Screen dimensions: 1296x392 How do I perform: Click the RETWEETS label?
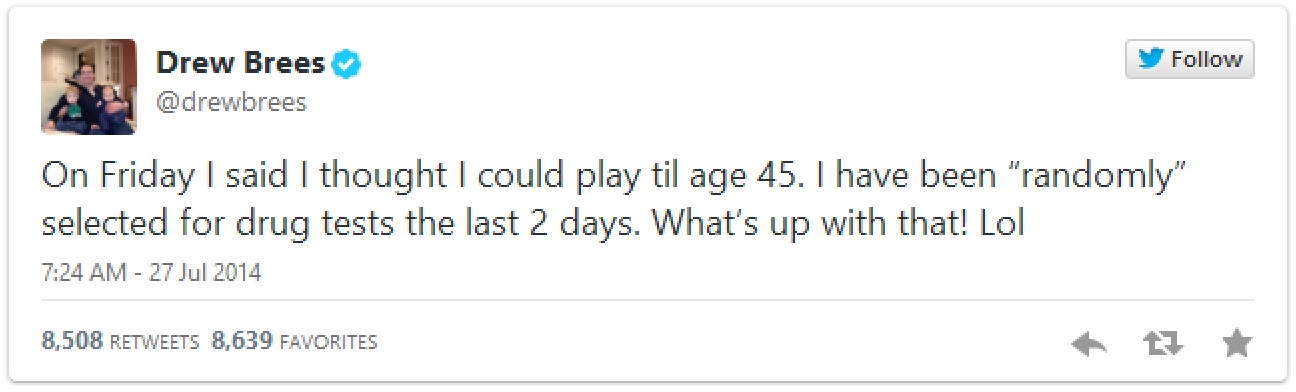154,343
